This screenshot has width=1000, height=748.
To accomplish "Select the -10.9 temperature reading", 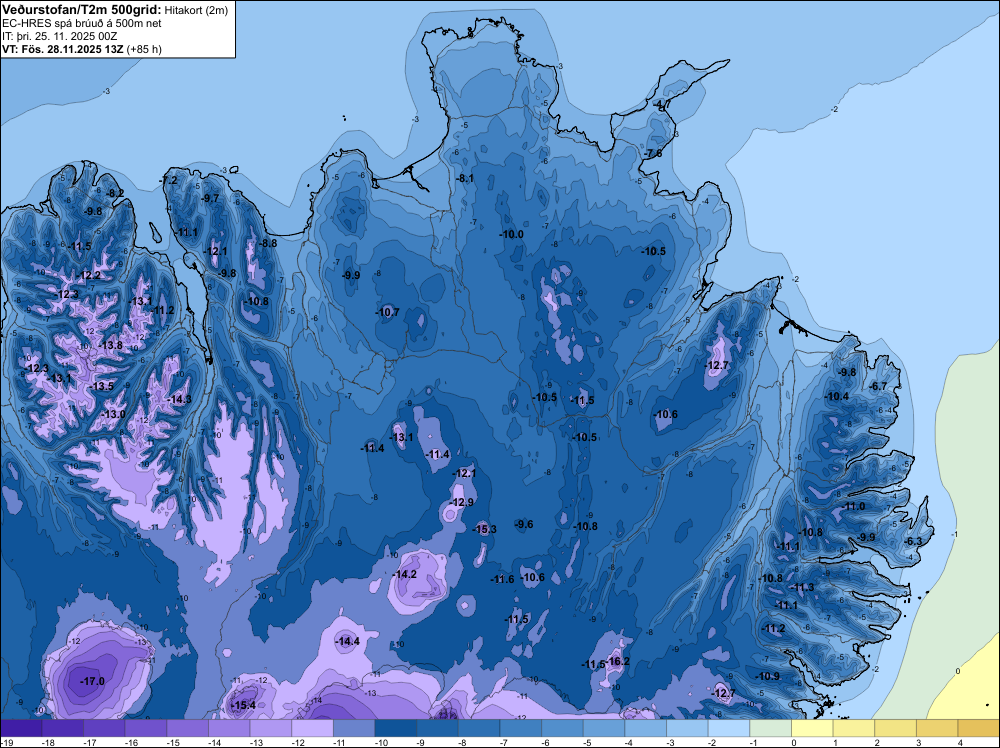I will point(768,677).
